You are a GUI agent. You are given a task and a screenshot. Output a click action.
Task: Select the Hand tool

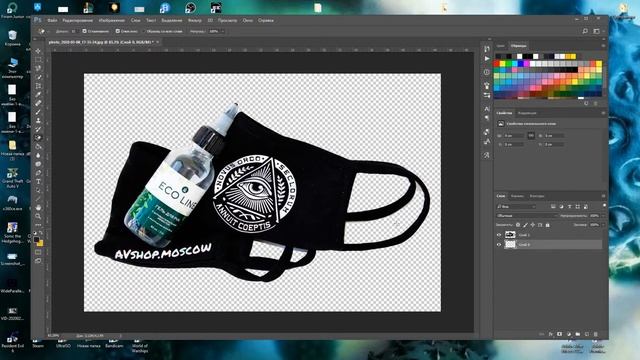click(38, 207)
